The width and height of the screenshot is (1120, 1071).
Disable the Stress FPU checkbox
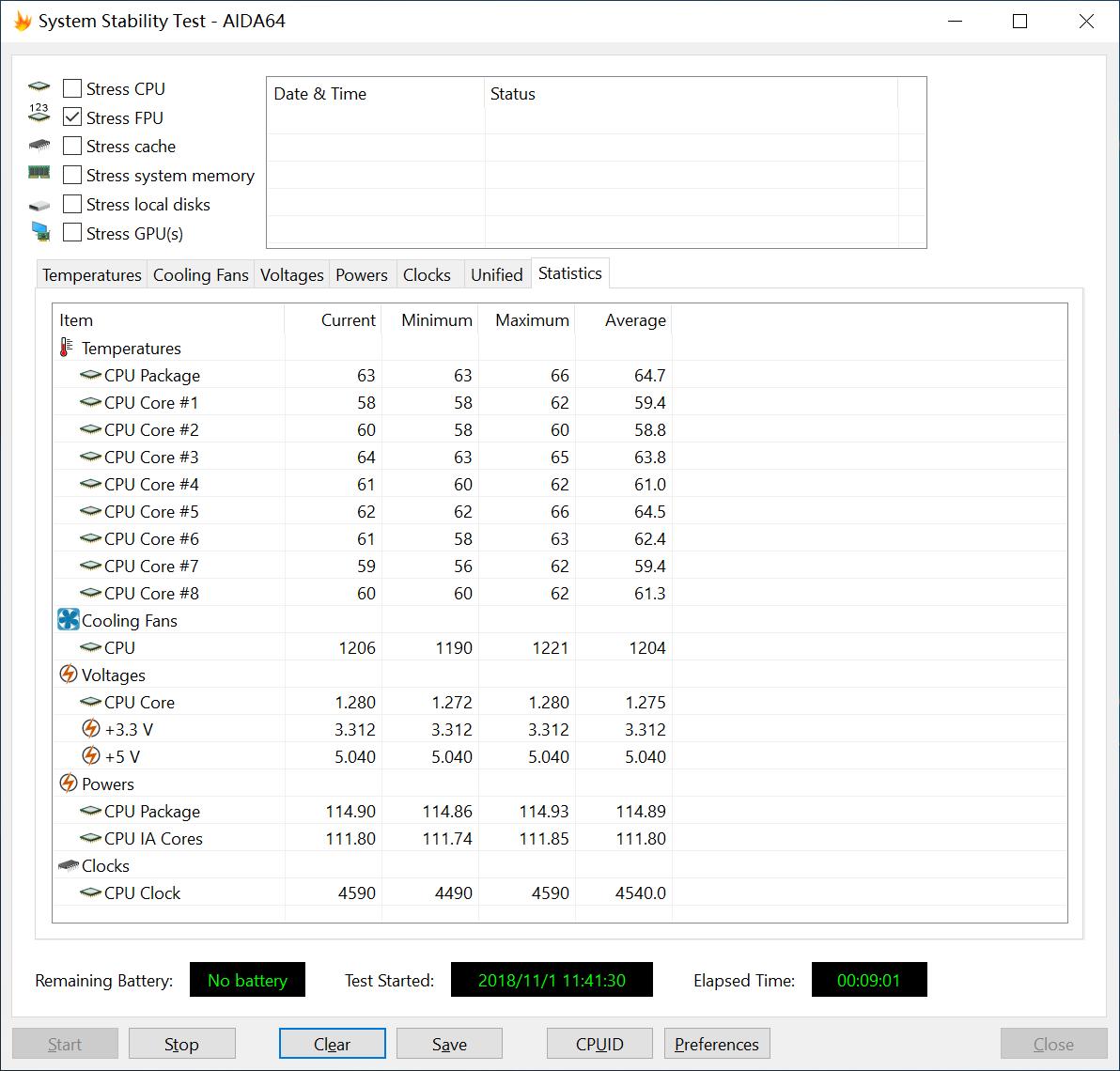[72, 116]
